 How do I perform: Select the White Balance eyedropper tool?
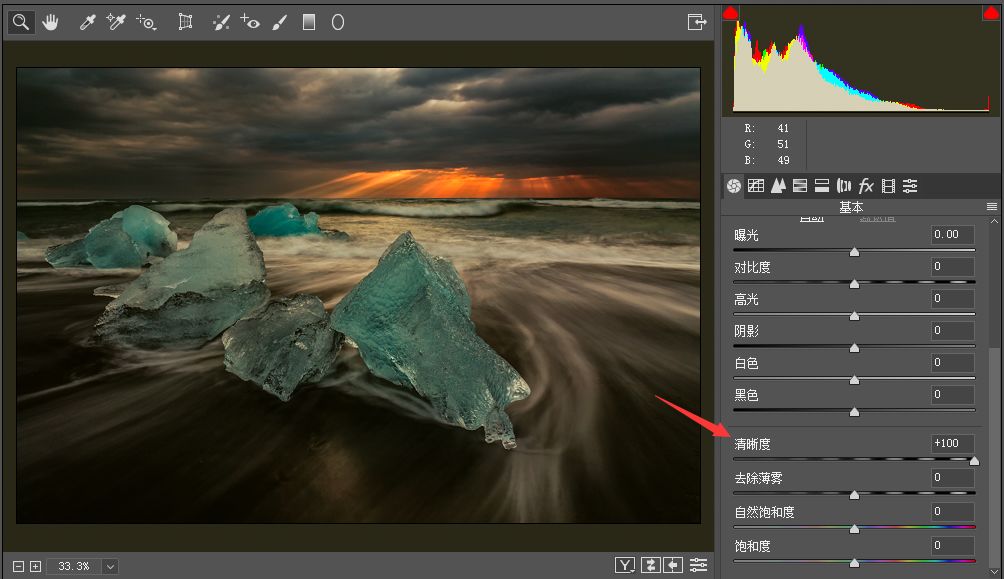87,22
